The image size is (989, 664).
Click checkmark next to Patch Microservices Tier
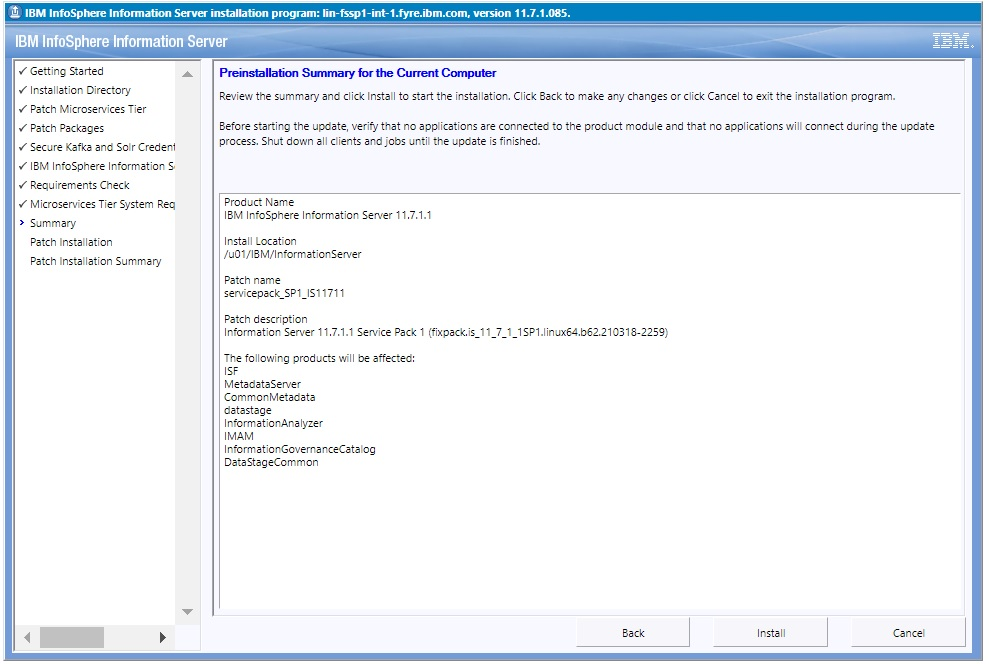click(23, 108)
